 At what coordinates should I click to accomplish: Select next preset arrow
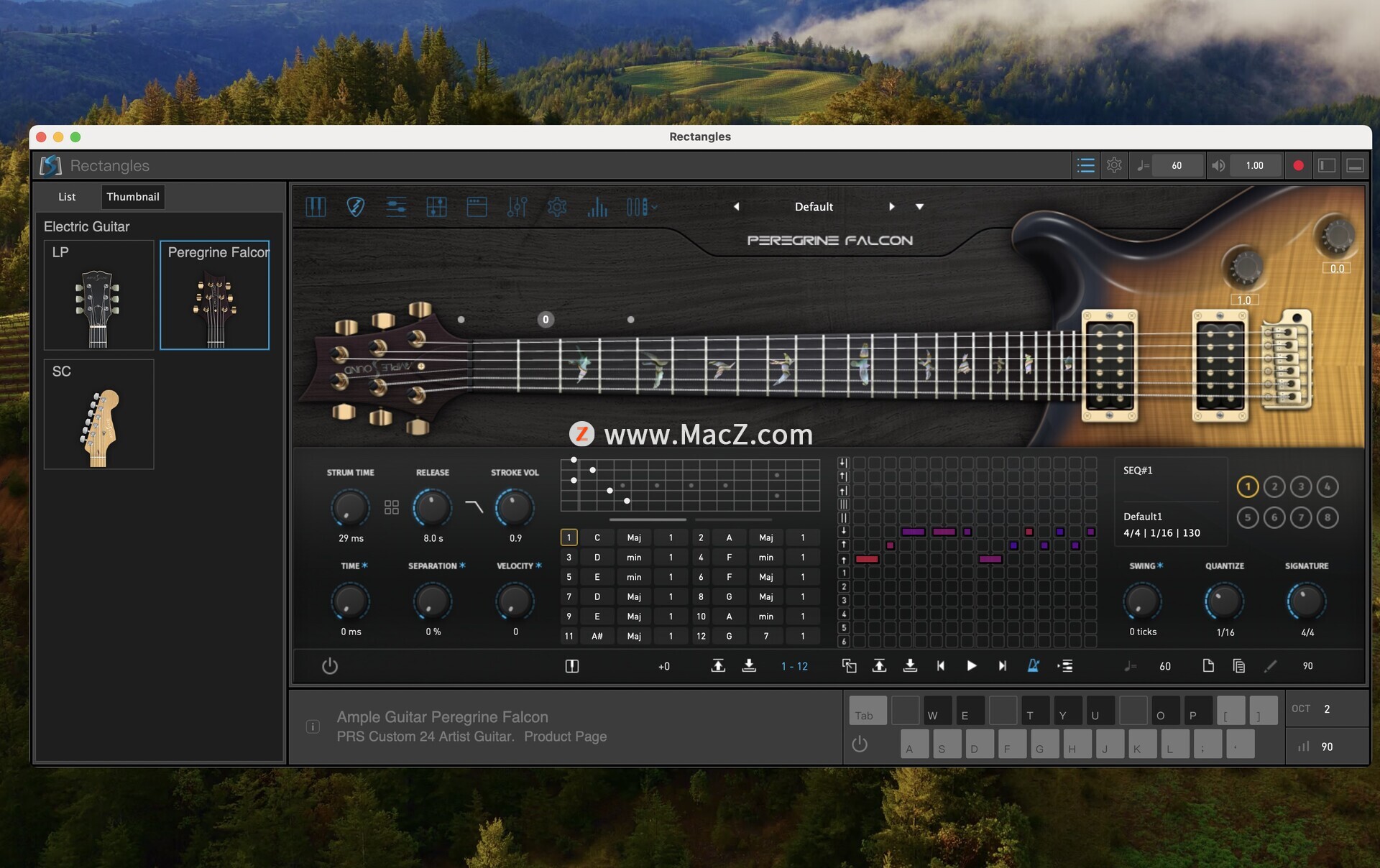(892, 207)
